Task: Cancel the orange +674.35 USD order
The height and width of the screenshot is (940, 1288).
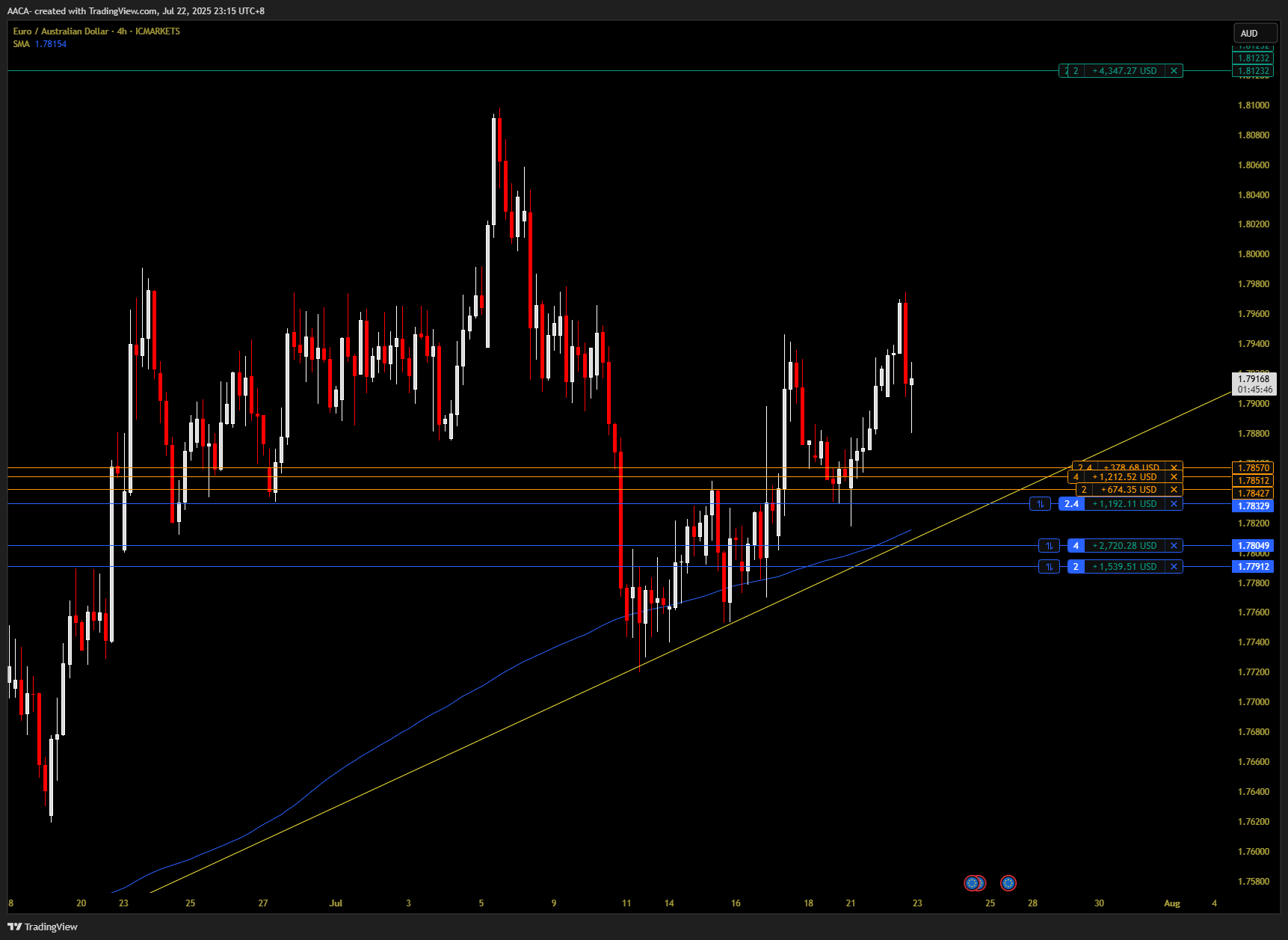Action: (1174, 490)
